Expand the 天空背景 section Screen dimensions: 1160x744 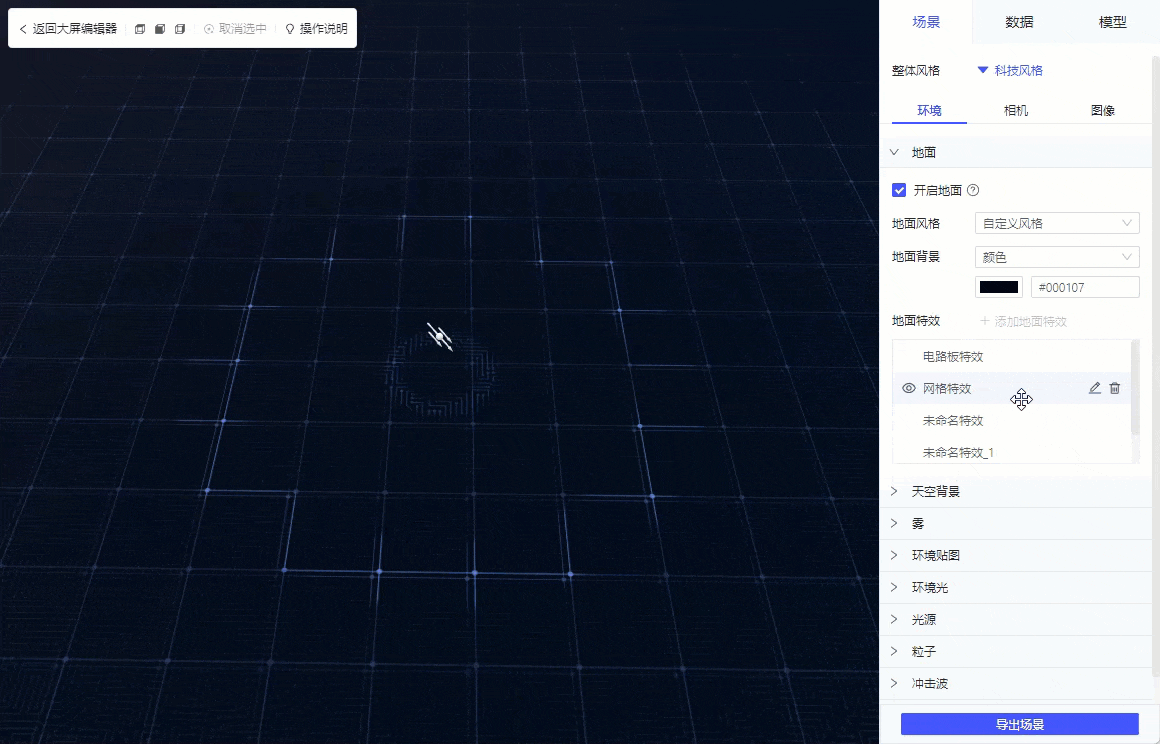pyautogui.click(x=1016, y=492)
